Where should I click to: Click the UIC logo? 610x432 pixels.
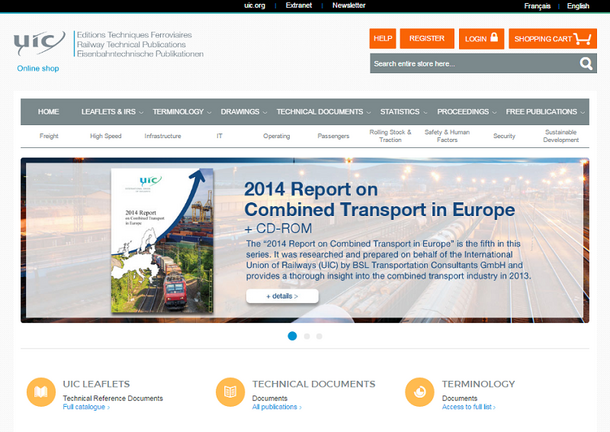39,43
